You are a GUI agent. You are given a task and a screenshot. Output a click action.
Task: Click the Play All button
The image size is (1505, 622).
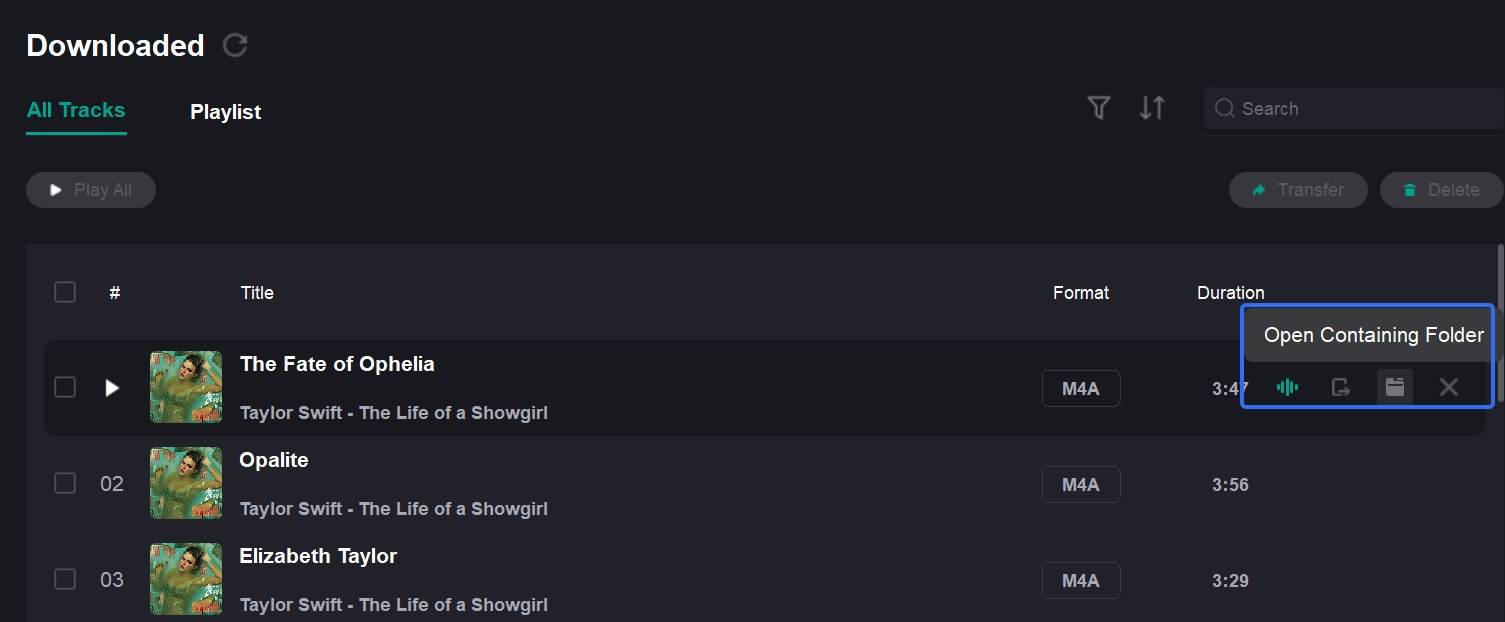[x=90, y=189]
